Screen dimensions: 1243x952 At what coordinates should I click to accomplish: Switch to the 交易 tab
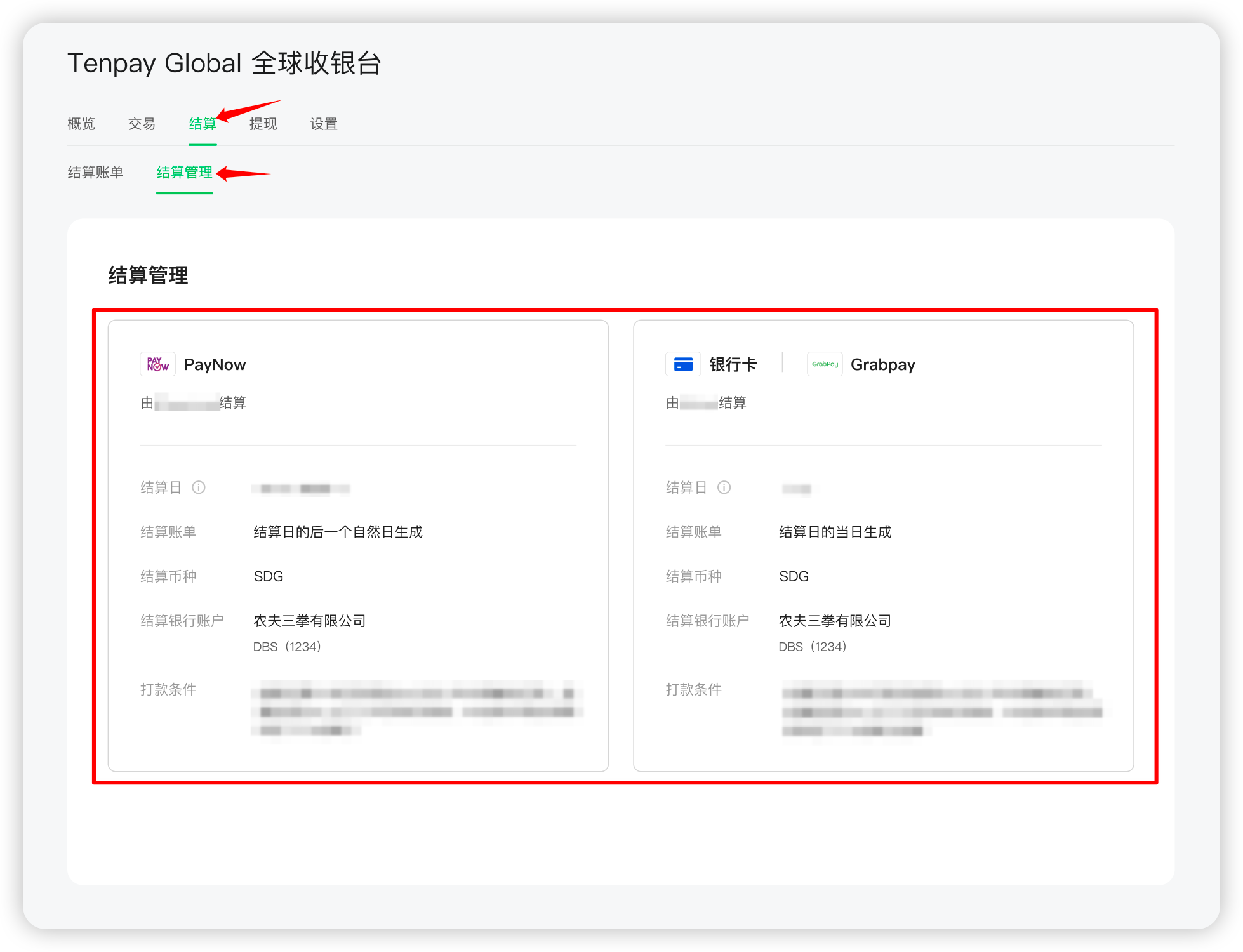pyautogui.click(x=142, y=124)
